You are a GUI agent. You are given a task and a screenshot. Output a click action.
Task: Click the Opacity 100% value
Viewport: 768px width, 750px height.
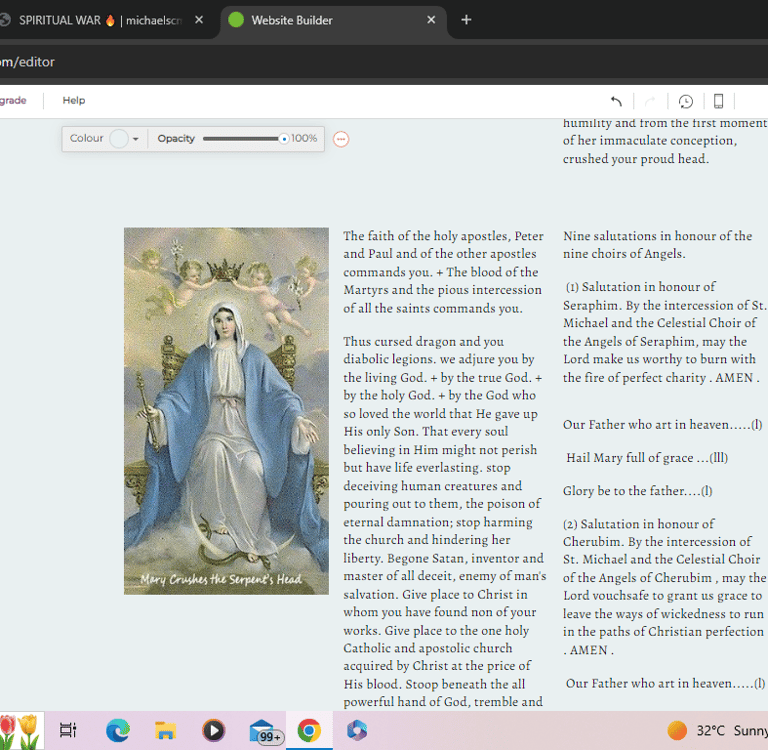tap(304, 139)
